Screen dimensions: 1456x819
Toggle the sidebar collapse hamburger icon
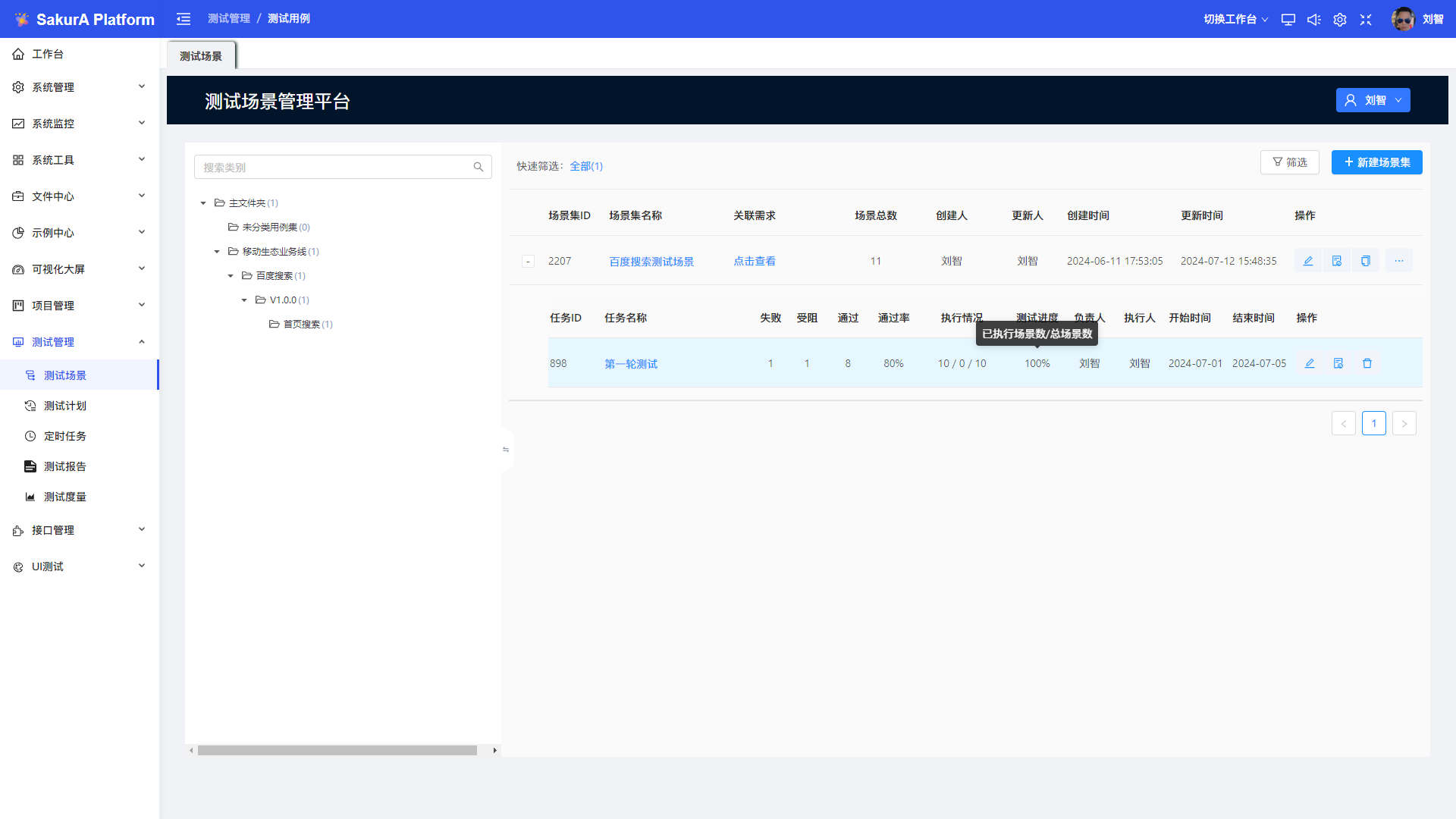pos(184,19)
